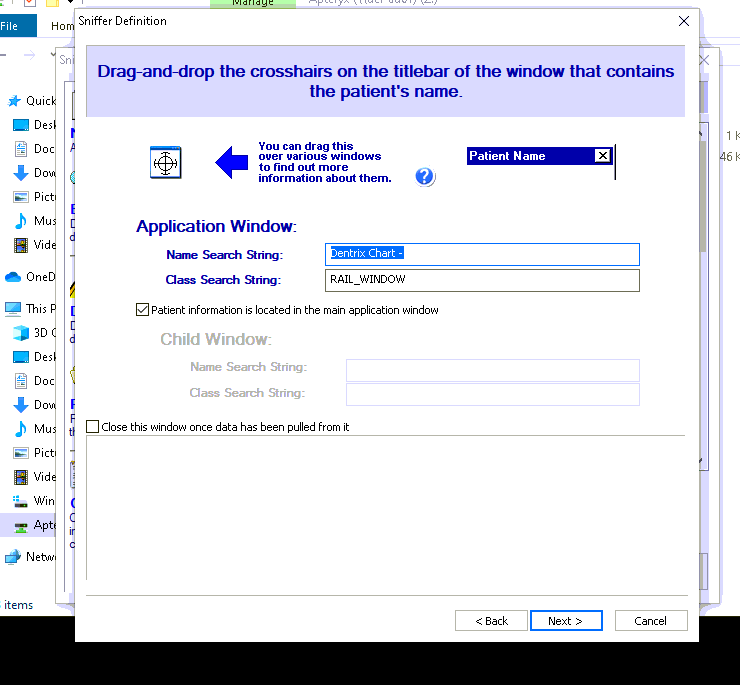
Task: Open the first Desktop folder under Quick access
Action: (34, 125)
